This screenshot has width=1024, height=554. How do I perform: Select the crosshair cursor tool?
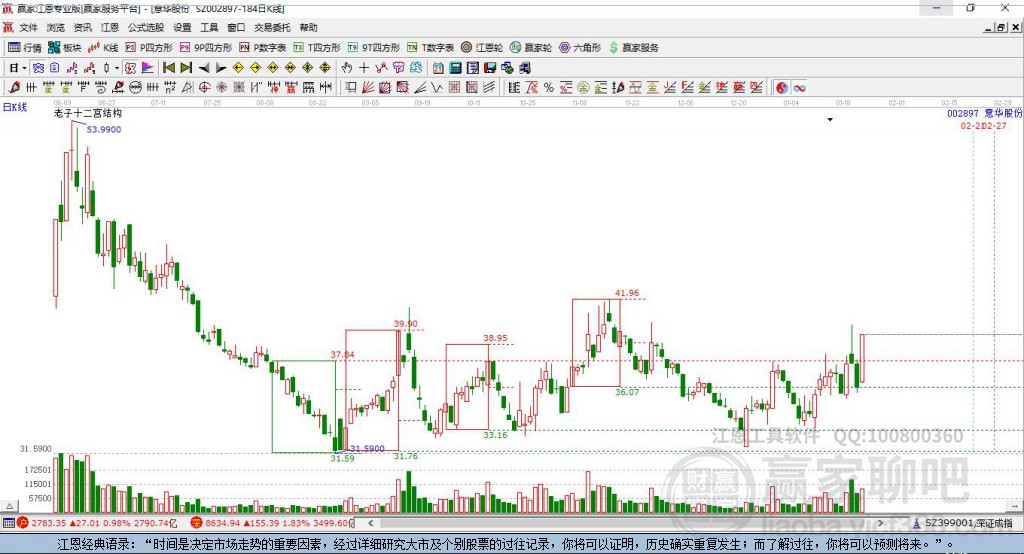click(x=364, y=68)
